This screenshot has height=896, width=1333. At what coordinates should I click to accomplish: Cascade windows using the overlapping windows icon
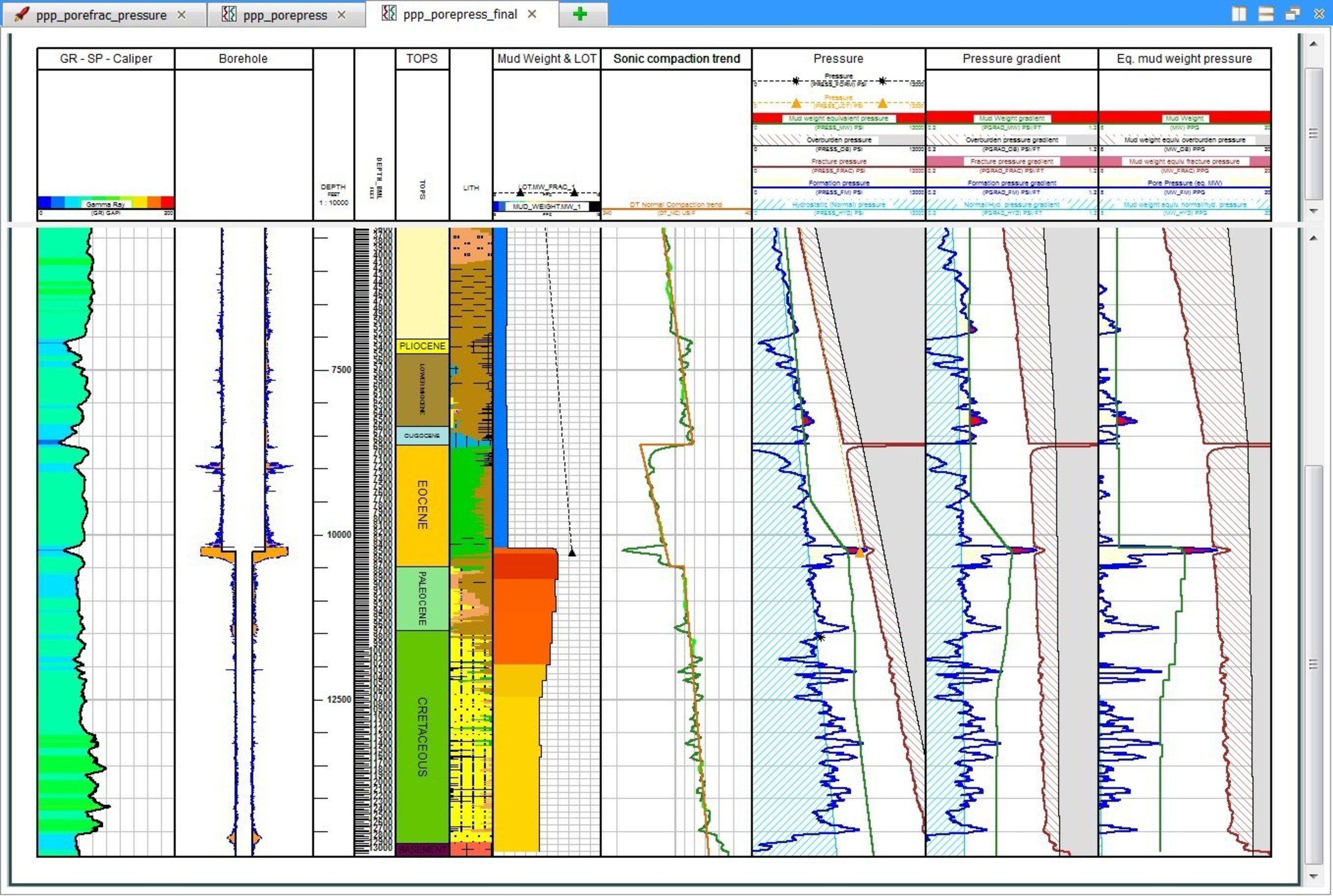pos(1293,14)
